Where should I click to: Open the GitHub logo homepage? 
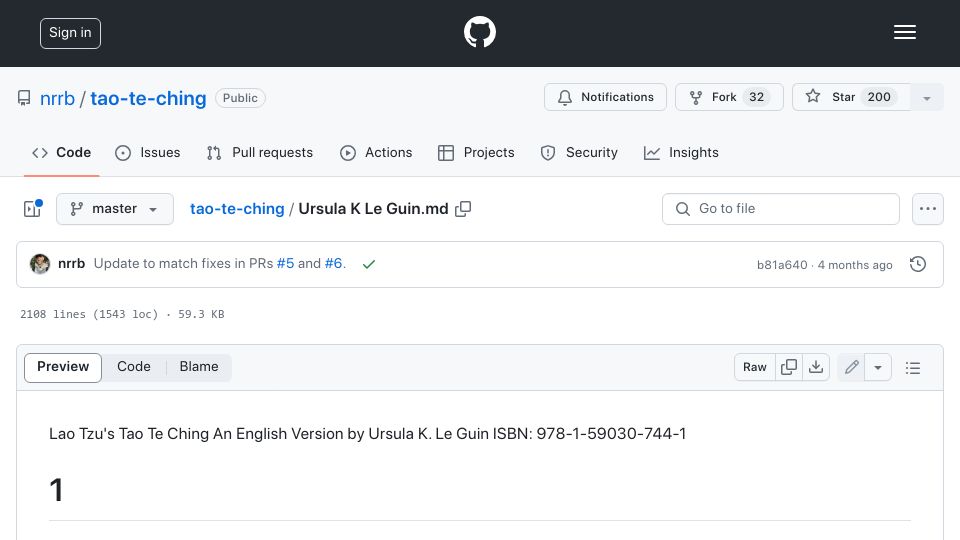click(479, 32)
